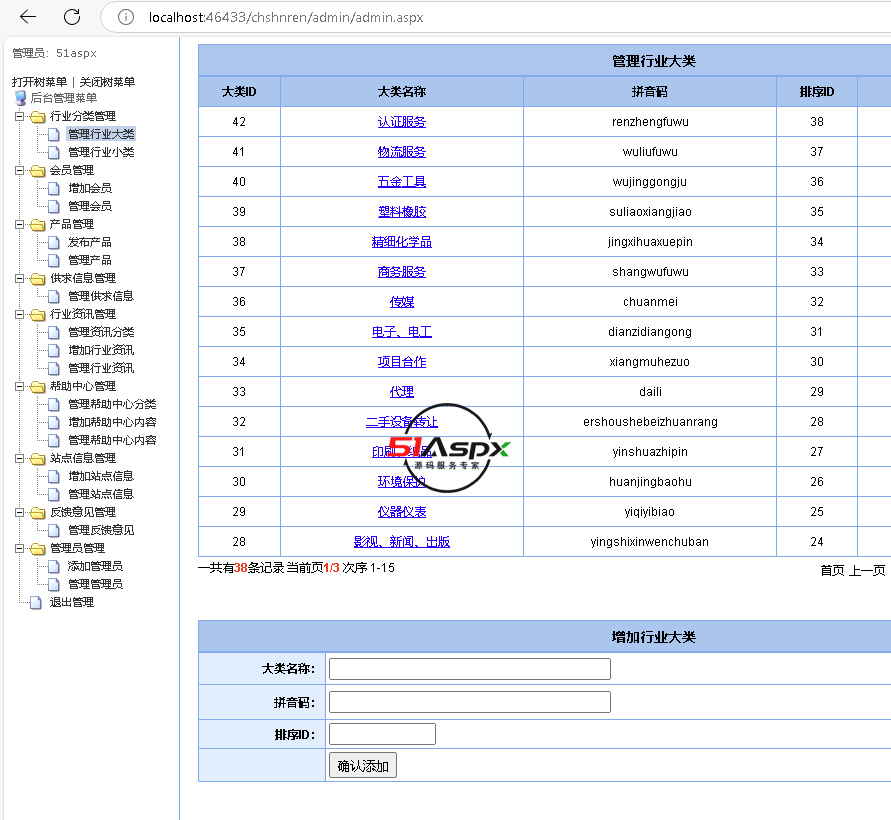This screenshot has height=820, width=891.
Task: Click the pinyin cell 'chuanmei'
Action: point(650,302)
